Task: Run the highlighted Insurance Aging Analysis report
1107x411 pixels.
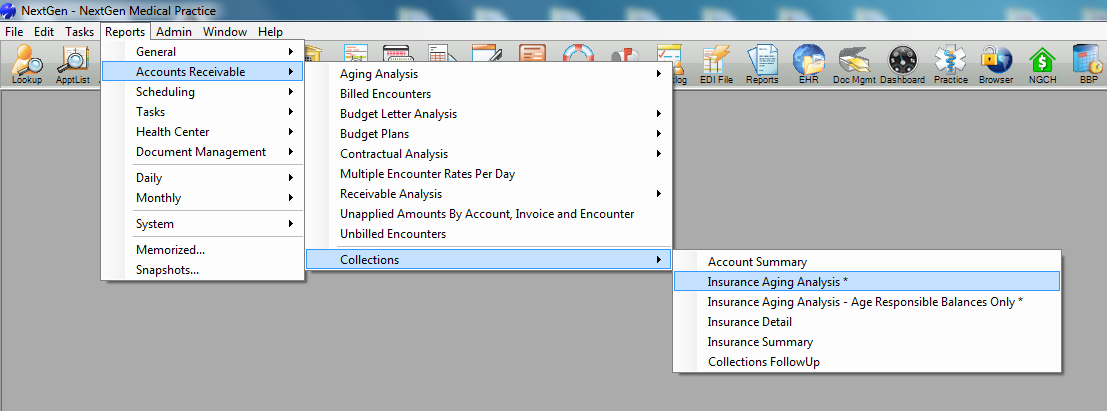Action: click(x=867, y=281)
